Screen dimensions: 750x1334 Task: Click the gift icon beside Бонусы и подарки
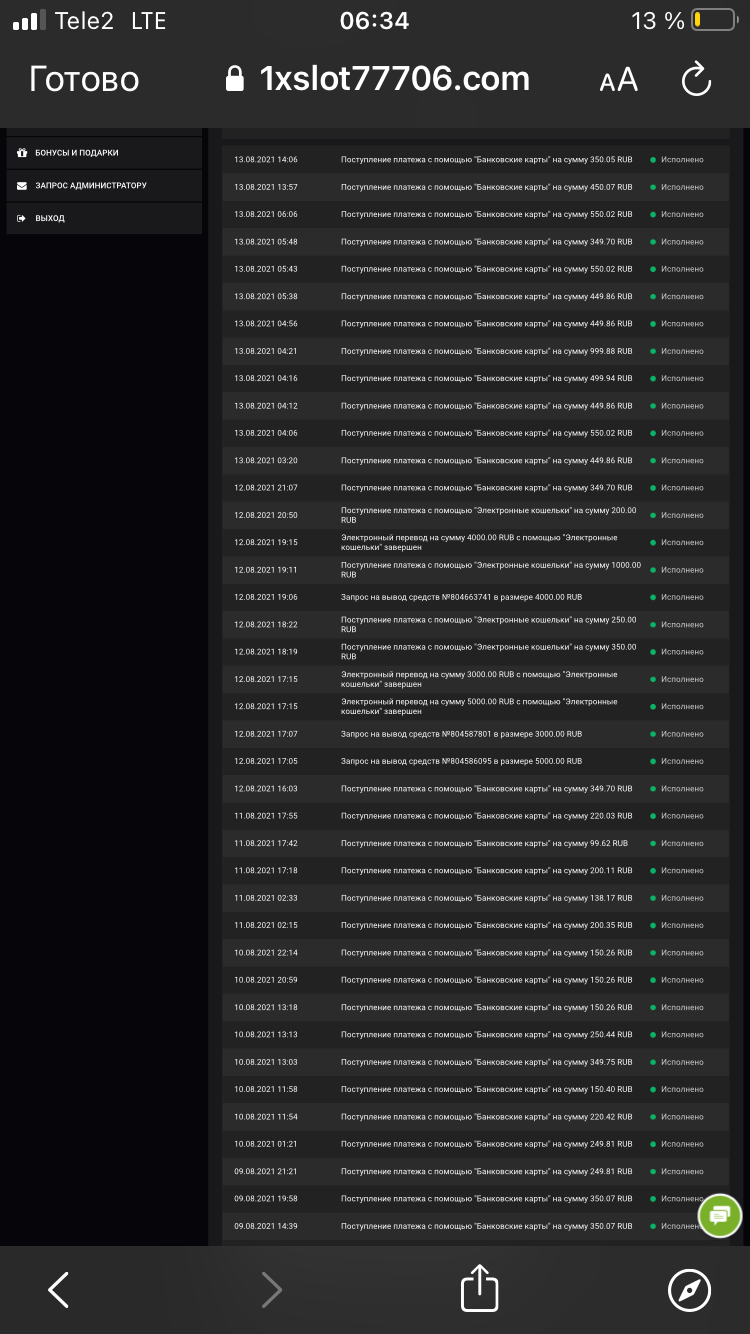coord(22,153)
